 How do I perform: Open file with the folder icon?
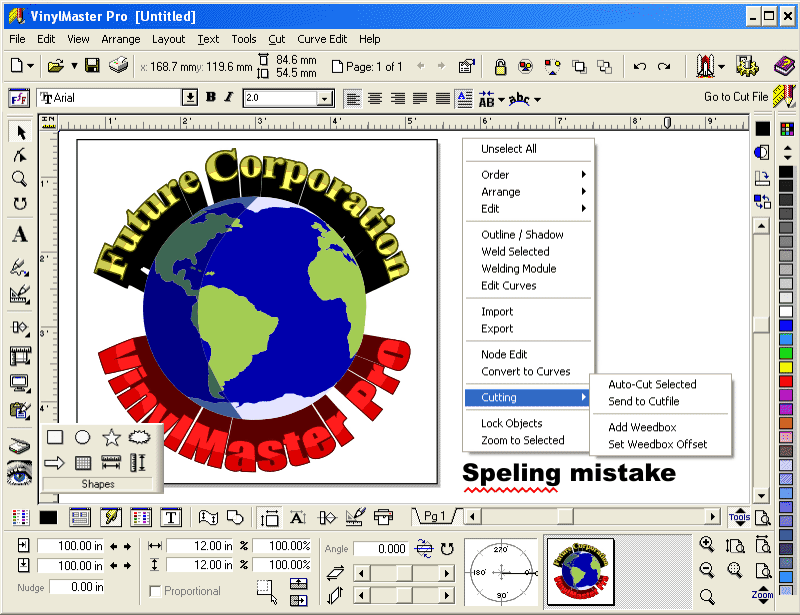tap(56, 66)
